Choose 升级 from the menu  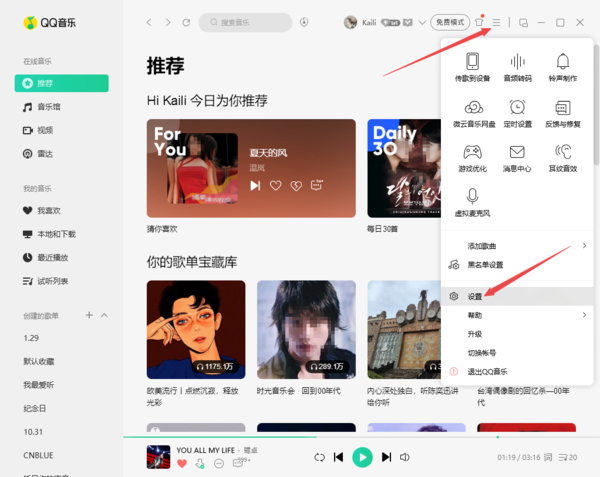point(517,334)
